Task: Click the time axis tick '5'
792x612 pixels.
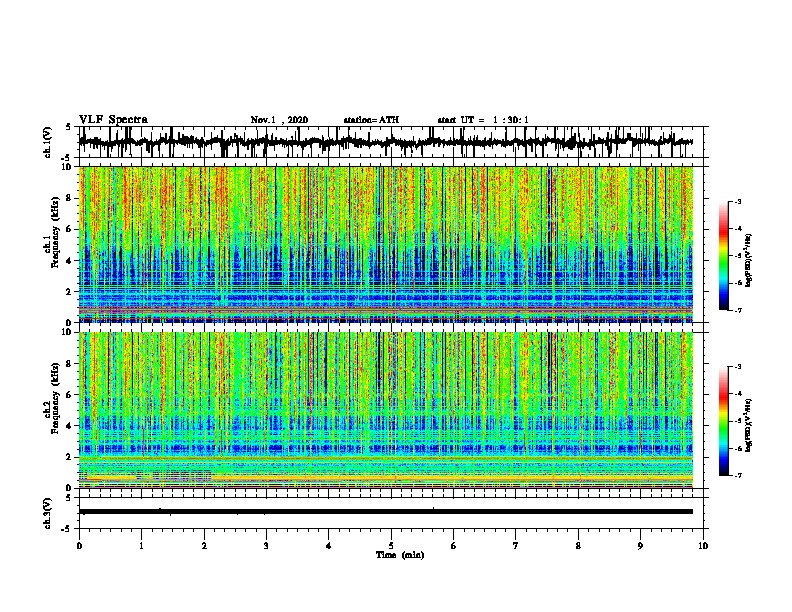Action: (391, 546)
